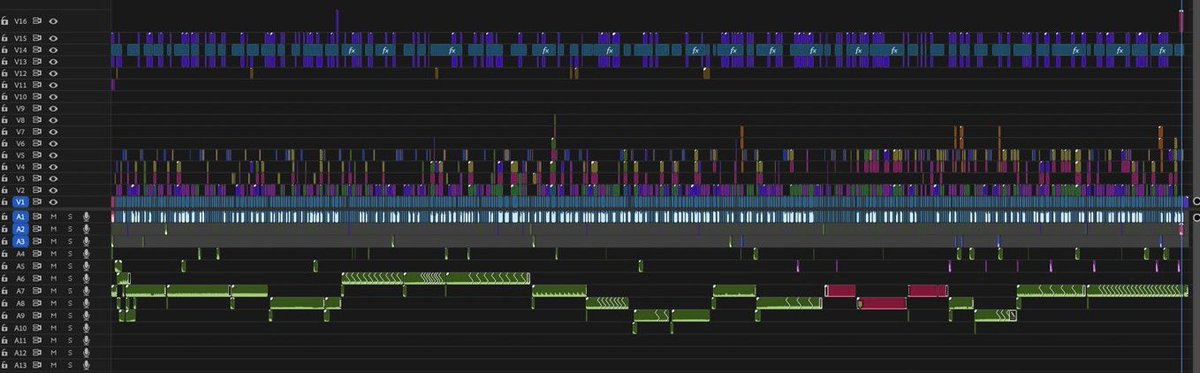Enable voice-over record on track A13

tap(86, 365)
